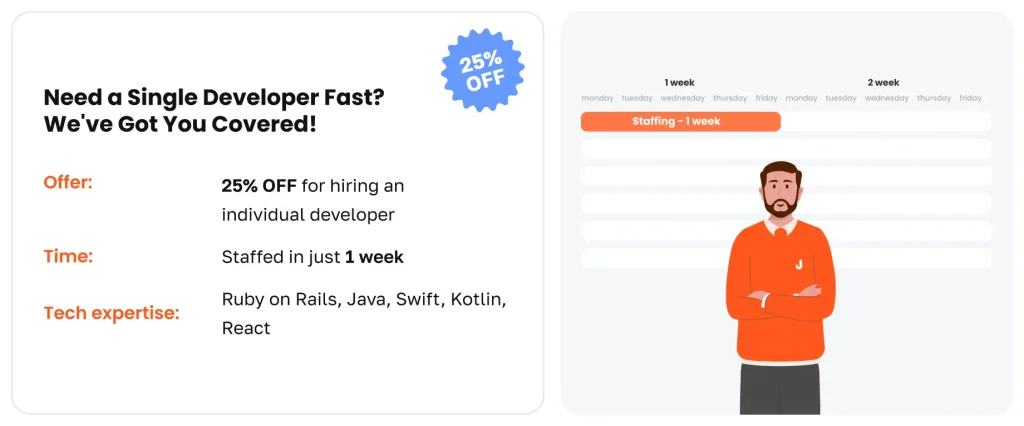Click the "25% OFF for hiring an" text
The image size is (1024, 426).
(x=312, y=186)
